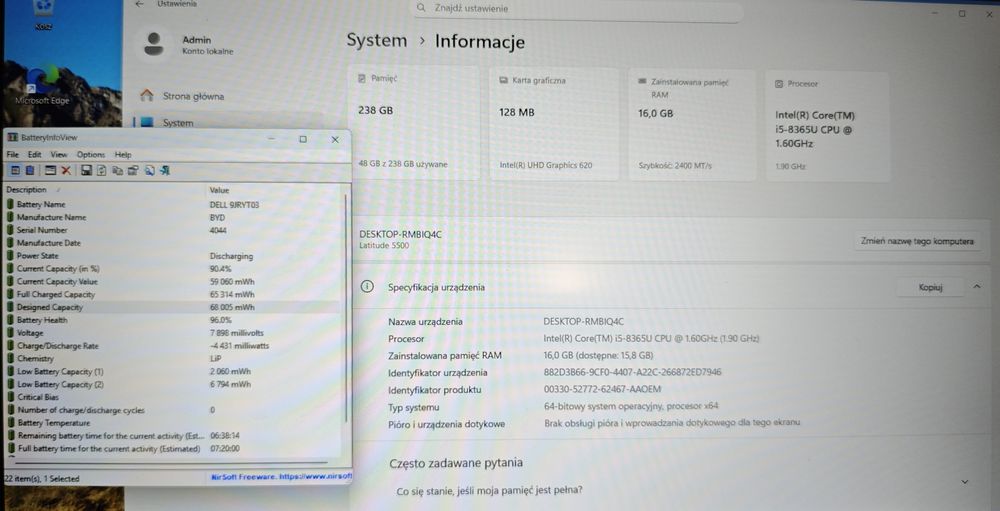Select the Voltage row
Image resolution: width=1000 pixels, height=511 pixels.
pos(172,332)
